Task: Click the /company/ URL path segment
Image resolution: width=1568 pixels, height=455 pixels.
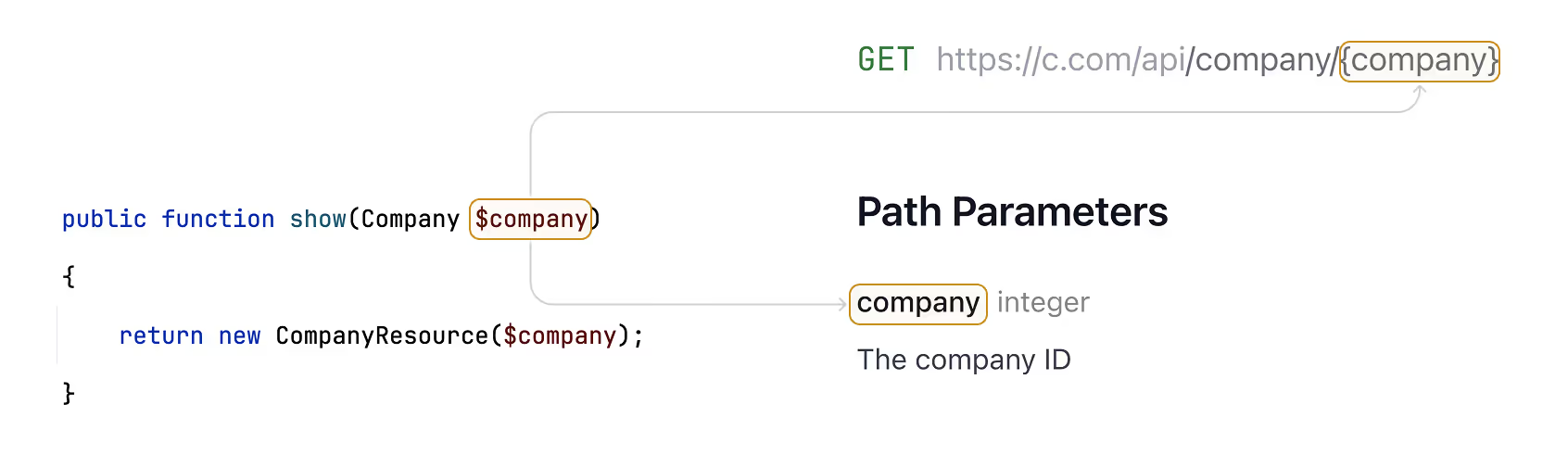Action: [x=1264, y=60]
